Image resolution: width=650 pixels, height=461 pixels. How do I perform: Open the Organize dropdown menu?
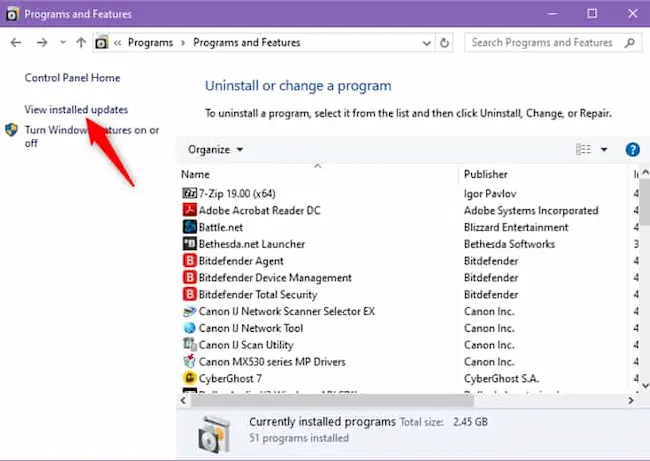[x=215, y=150]
